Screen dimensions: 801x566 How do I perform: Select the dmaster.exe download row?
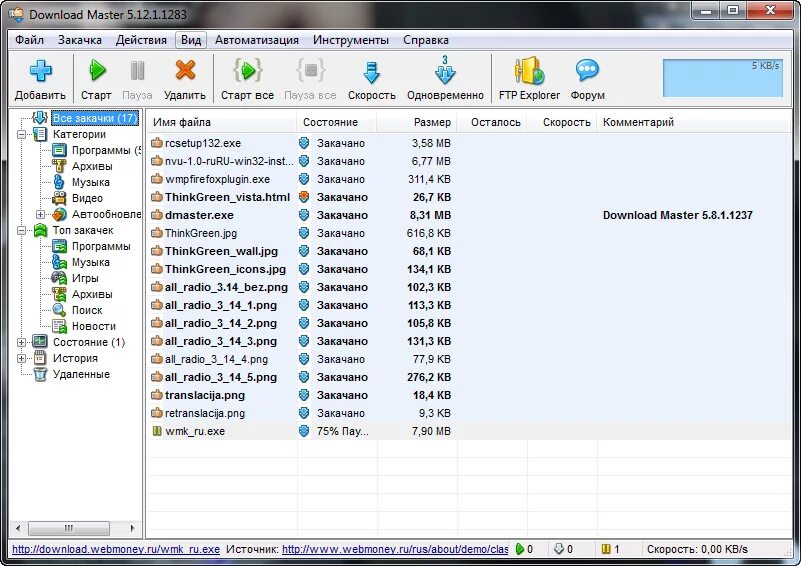(470, 215)
